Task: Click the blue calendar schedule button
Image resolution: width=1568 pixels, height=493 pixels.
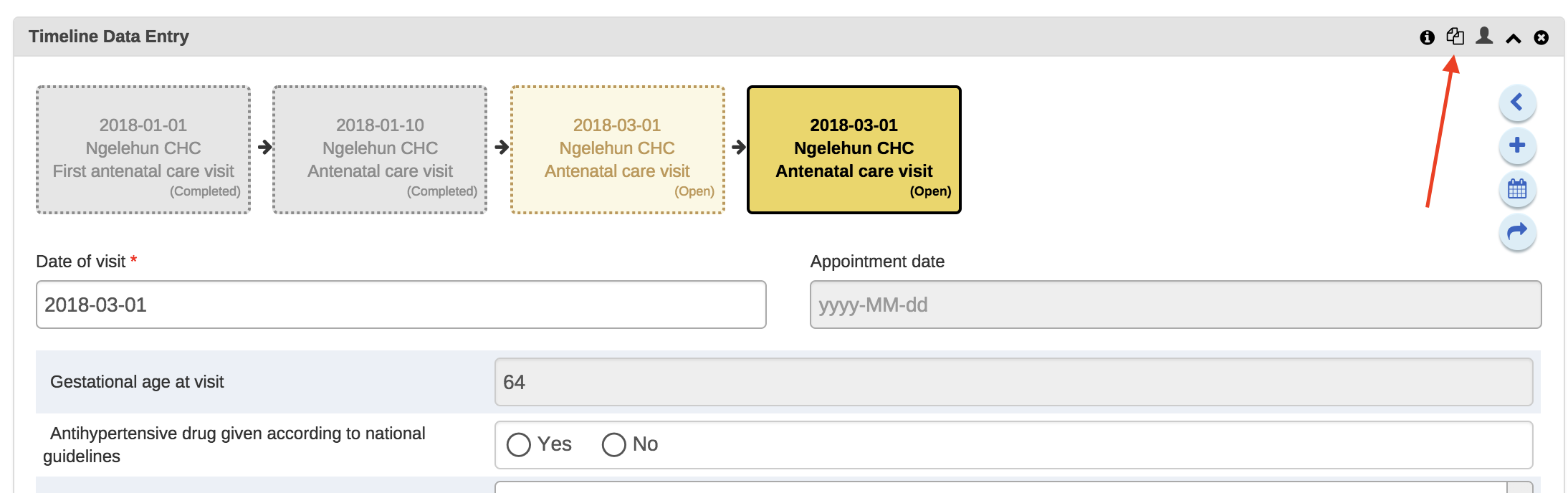Action: pos(1517,189)
